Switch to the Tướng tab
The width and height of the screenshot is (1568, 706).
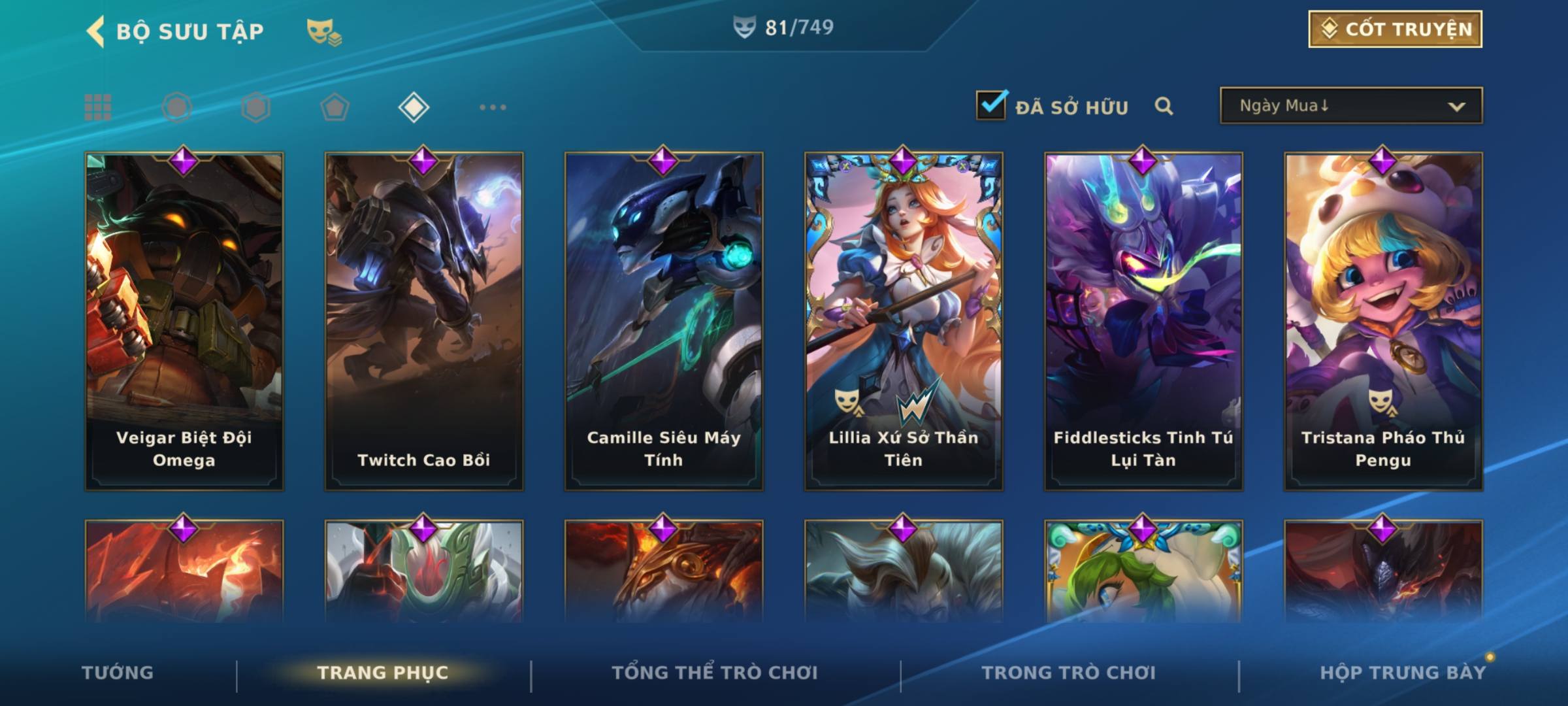[118, 672]
